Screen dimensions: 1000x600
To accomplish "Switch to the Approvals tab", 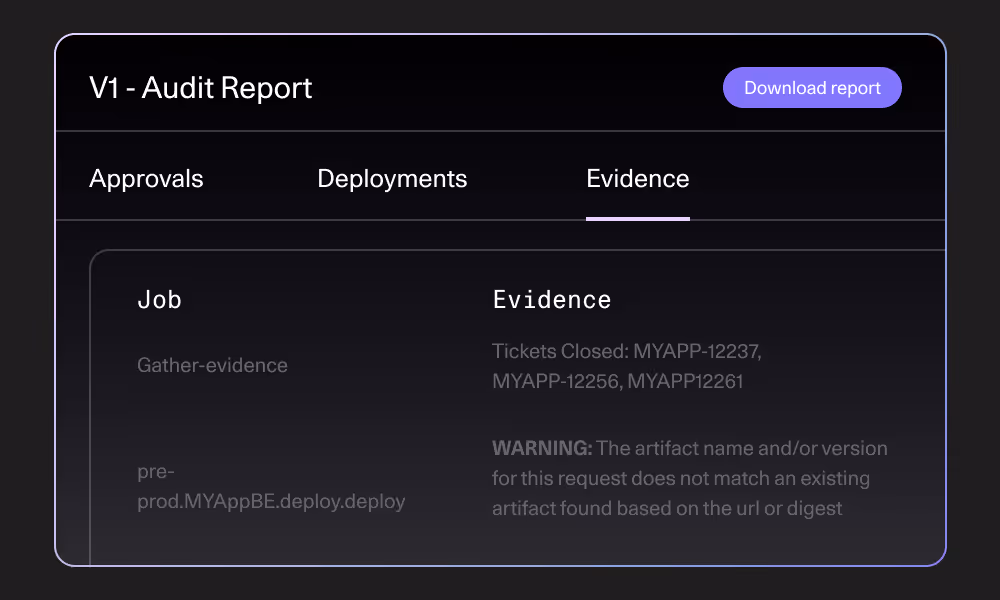I will 146,178.
